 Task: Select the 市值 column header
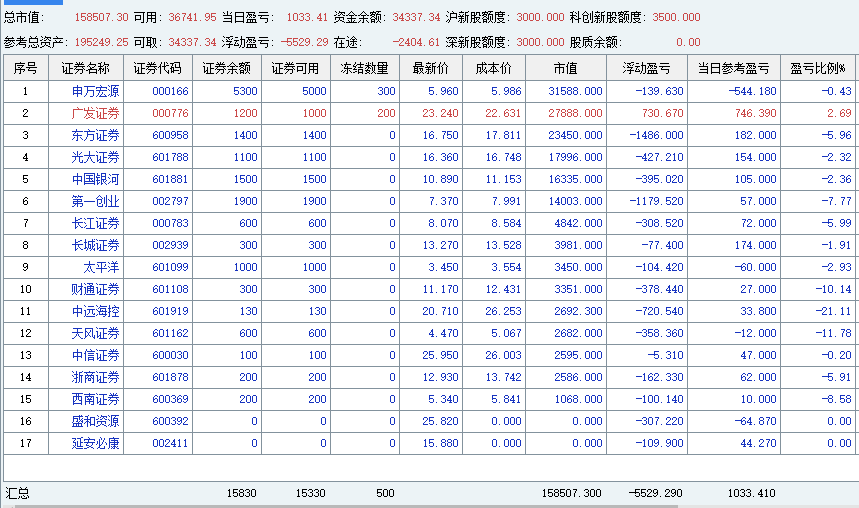pyautogui.click(x=566, y=68)
